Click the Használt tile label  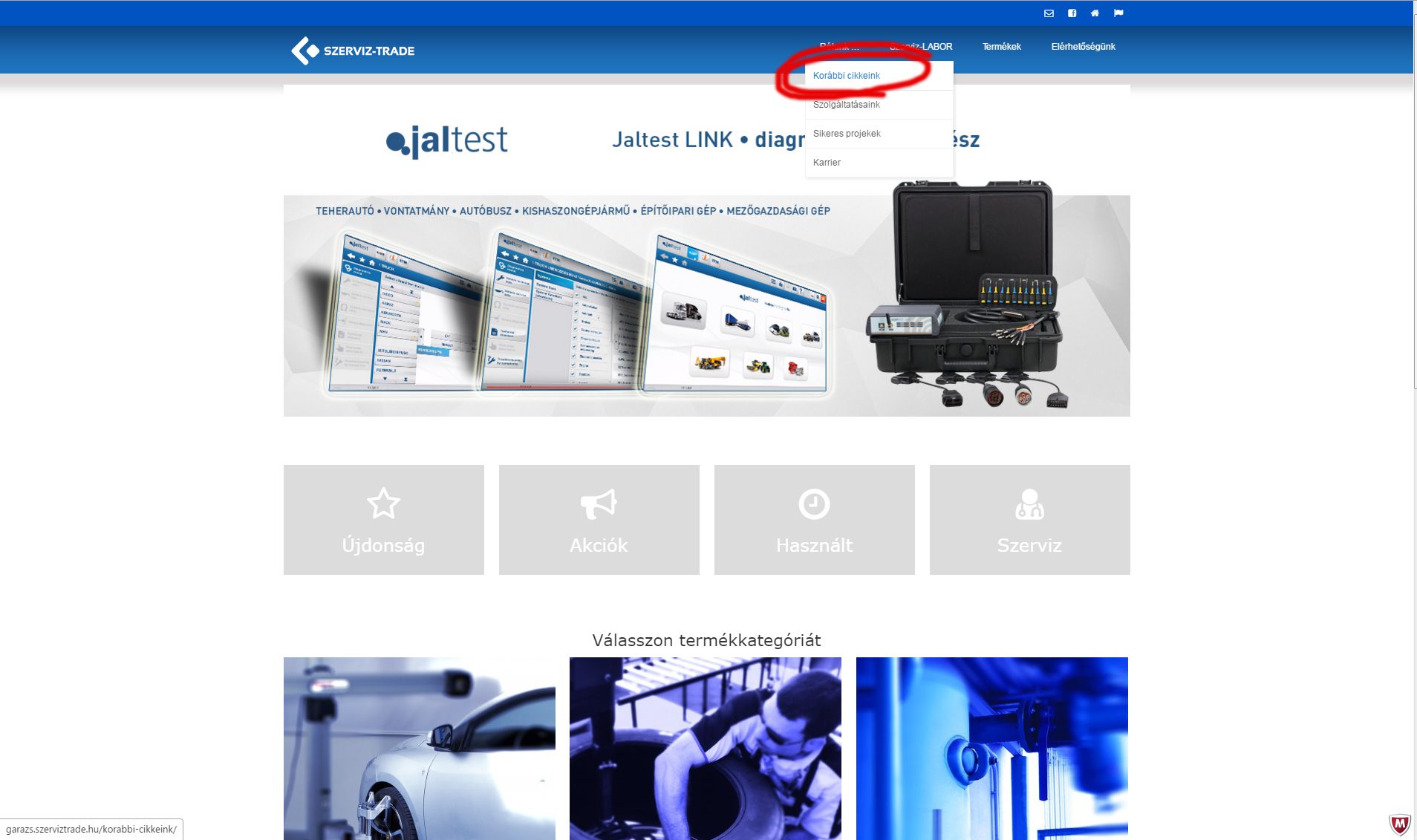(814, 545)
